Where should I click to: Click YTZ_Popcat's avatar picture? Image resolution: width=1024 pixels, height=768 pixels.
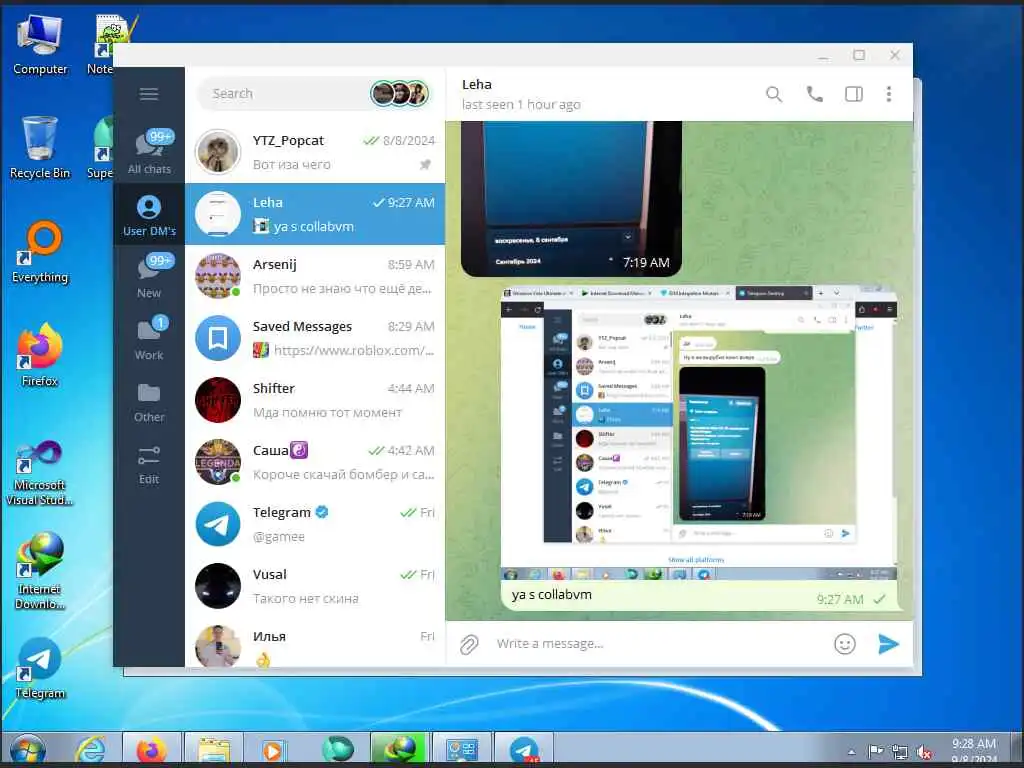[x=218, y=152]
